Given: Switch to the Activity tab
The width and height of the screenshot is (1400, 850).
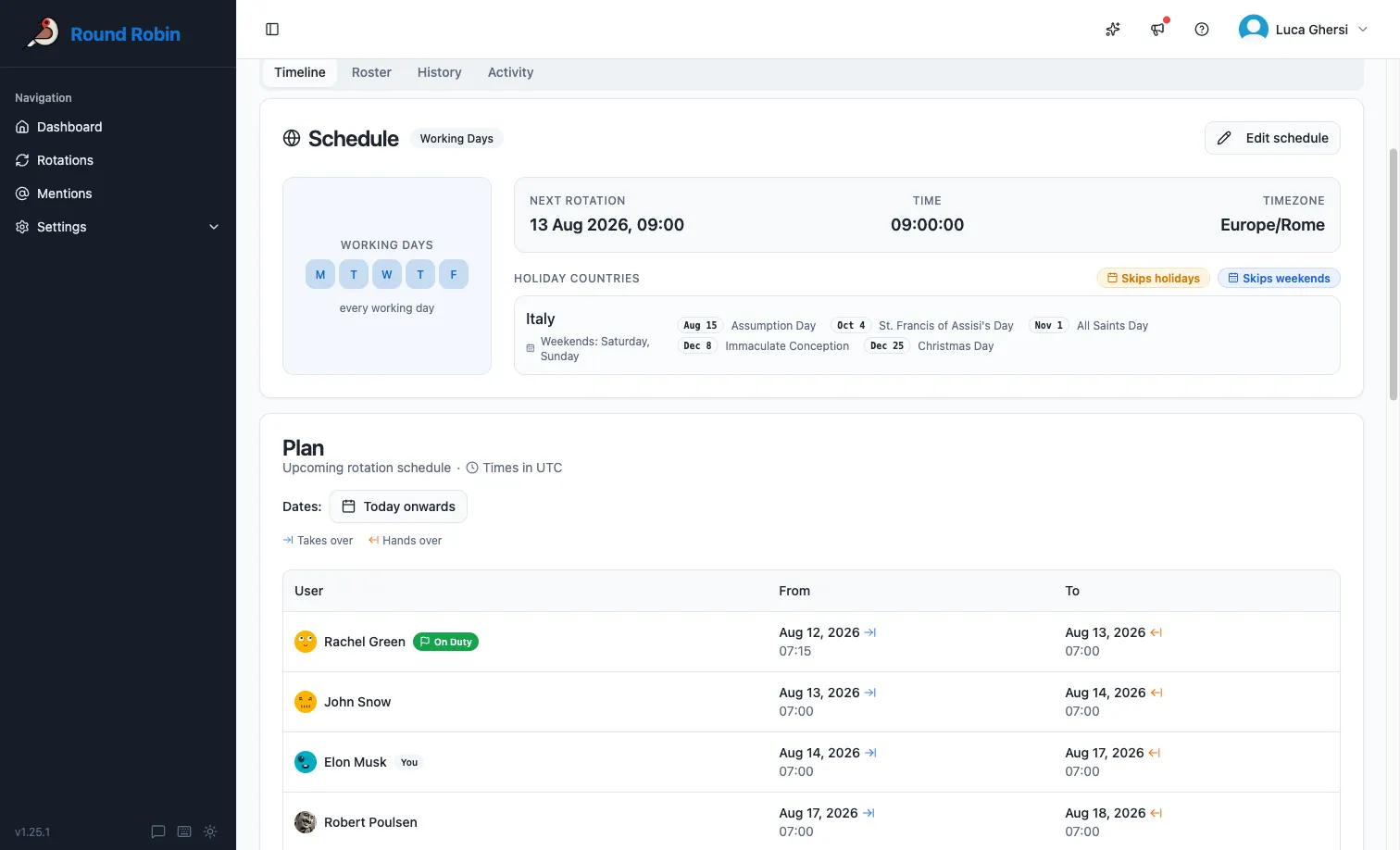Looking at the screenshot, I should click(510, 72).
